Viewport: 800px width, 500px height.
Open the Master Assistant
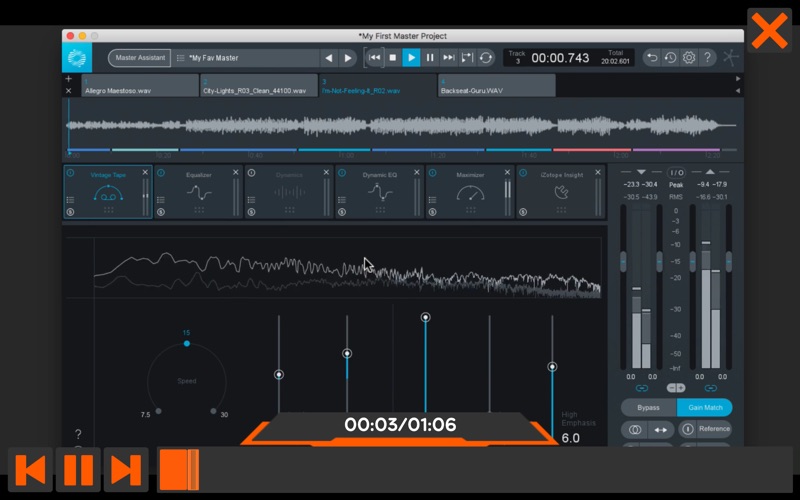pos(139,58)
